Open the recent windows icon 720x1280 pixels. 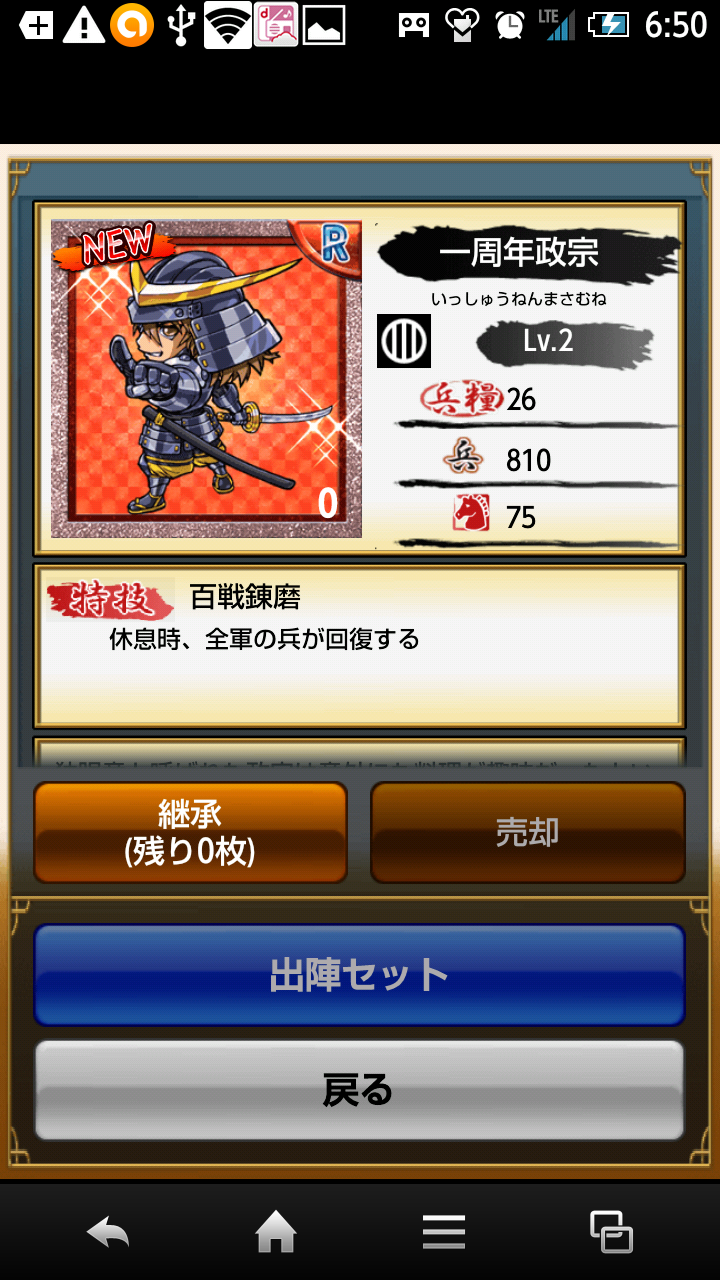(x=611, y=1231)
